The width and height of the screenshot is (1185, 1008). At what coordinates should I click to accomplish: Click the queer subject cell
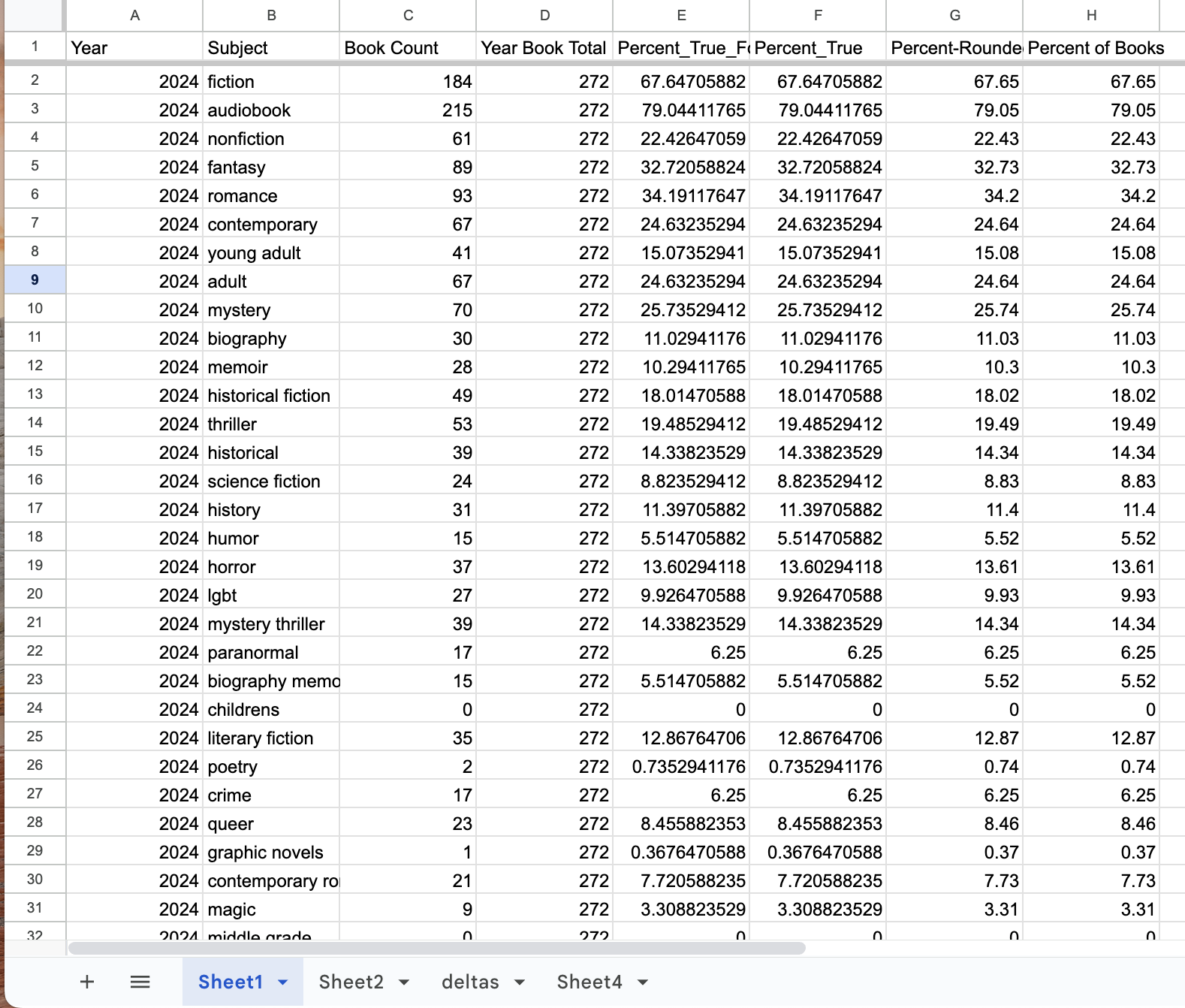tap(271, 823)
